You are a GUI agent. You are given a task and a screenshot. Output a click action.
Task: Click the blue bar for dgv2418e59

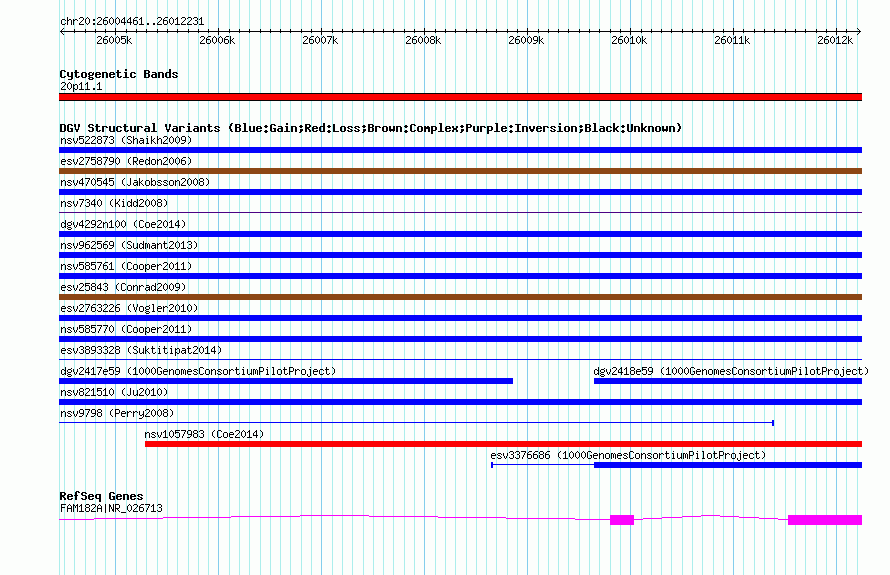click(x=728, y=381)
